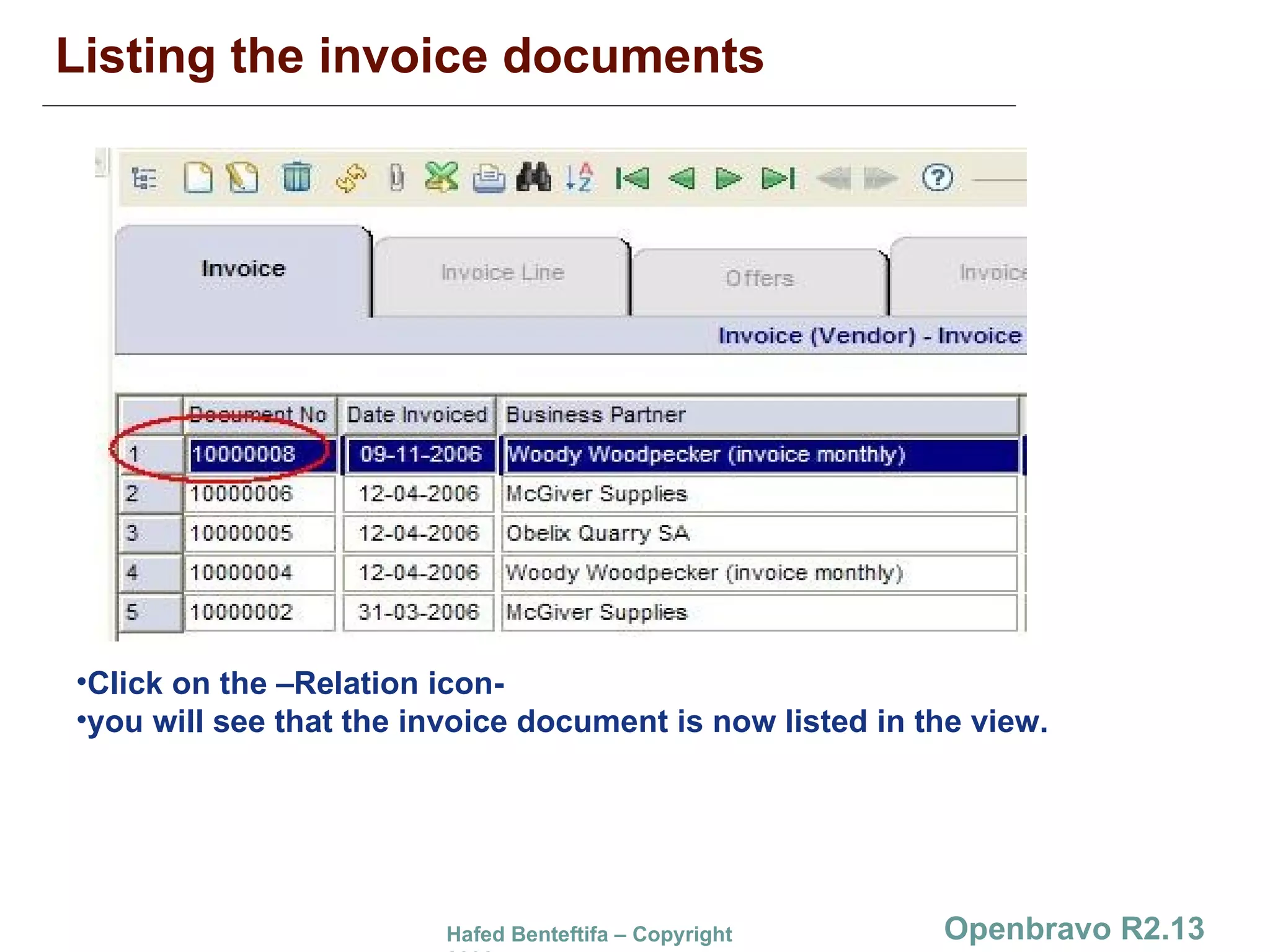
Task: Select document number 10000006
Action: point(242,494)
